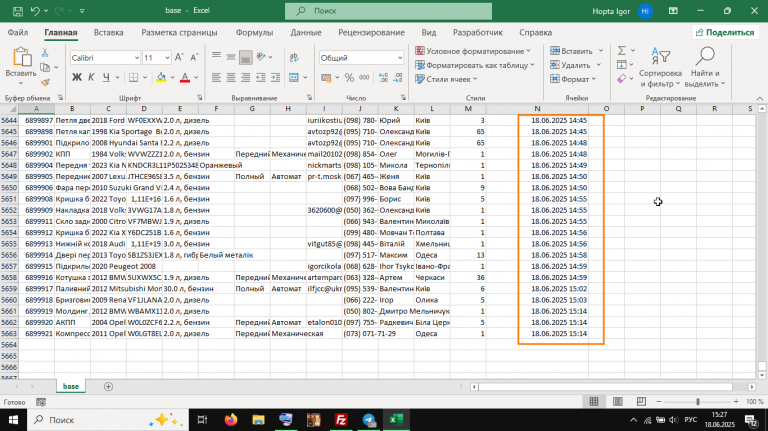
Task: Open the Файл tab
Action: pyautogui.click(x=18, y=32)
